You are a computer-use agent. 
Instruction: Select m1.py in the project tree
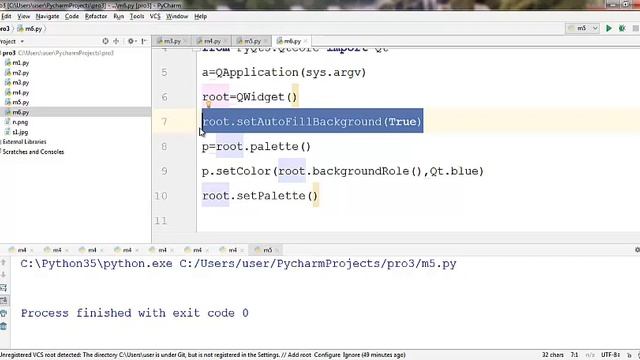pos(20,63)
